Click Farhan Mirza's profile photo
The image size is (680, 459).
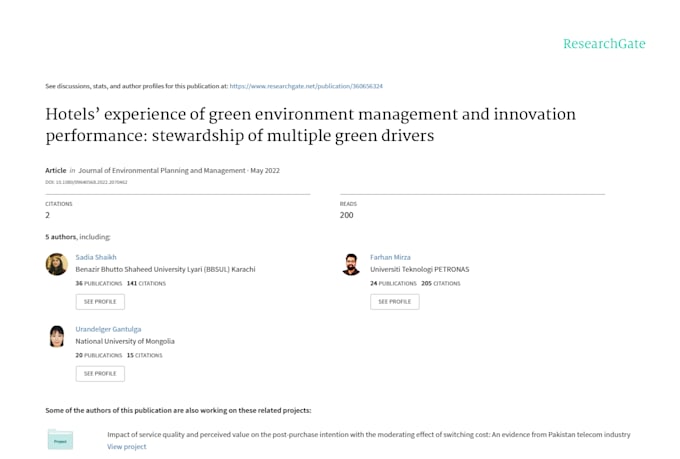tap(351, 264)
